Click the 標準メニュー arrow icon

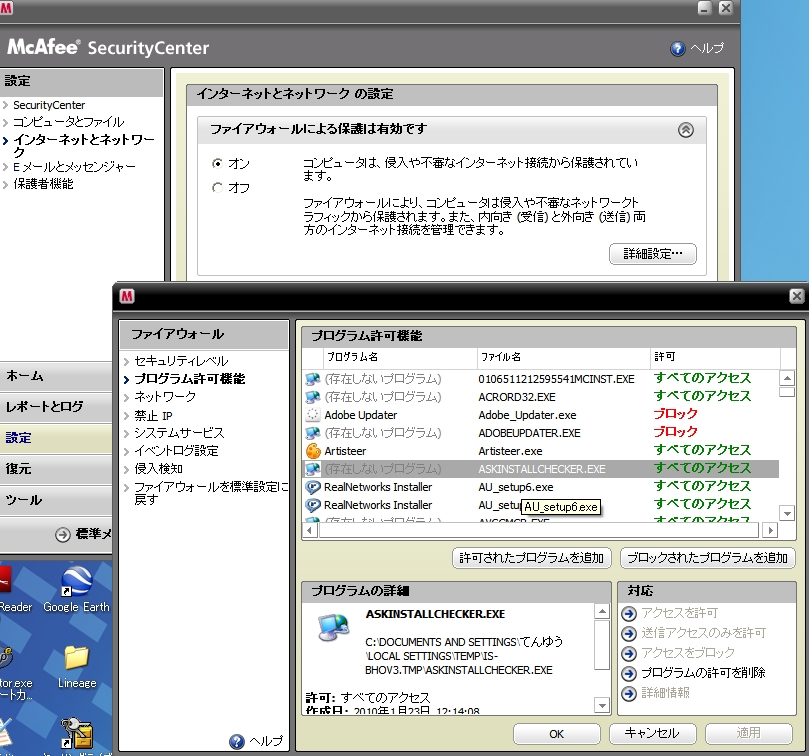tap(62, 535)
